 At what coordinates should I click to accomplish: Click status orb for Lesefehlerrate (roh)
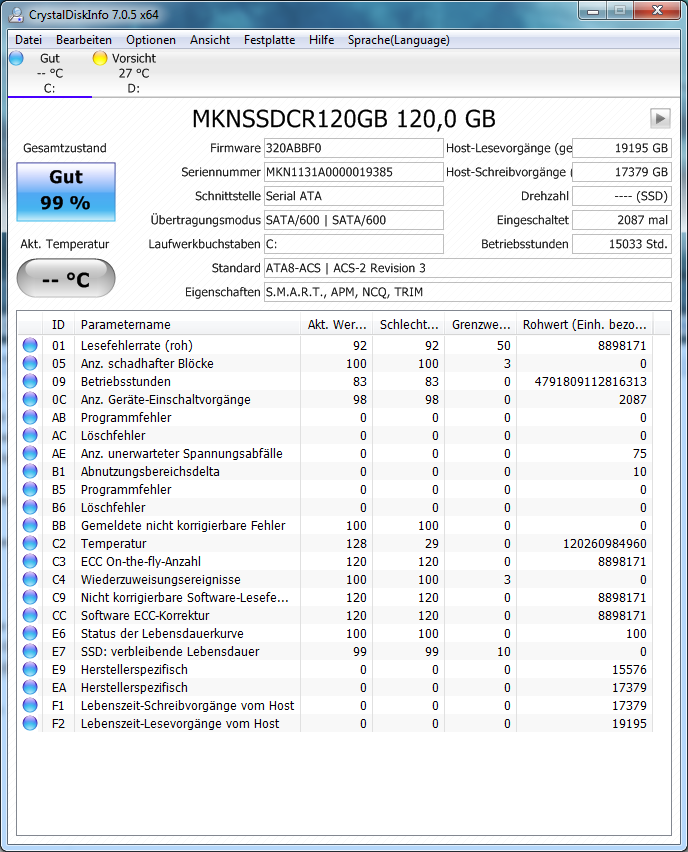tap(30, 345)
